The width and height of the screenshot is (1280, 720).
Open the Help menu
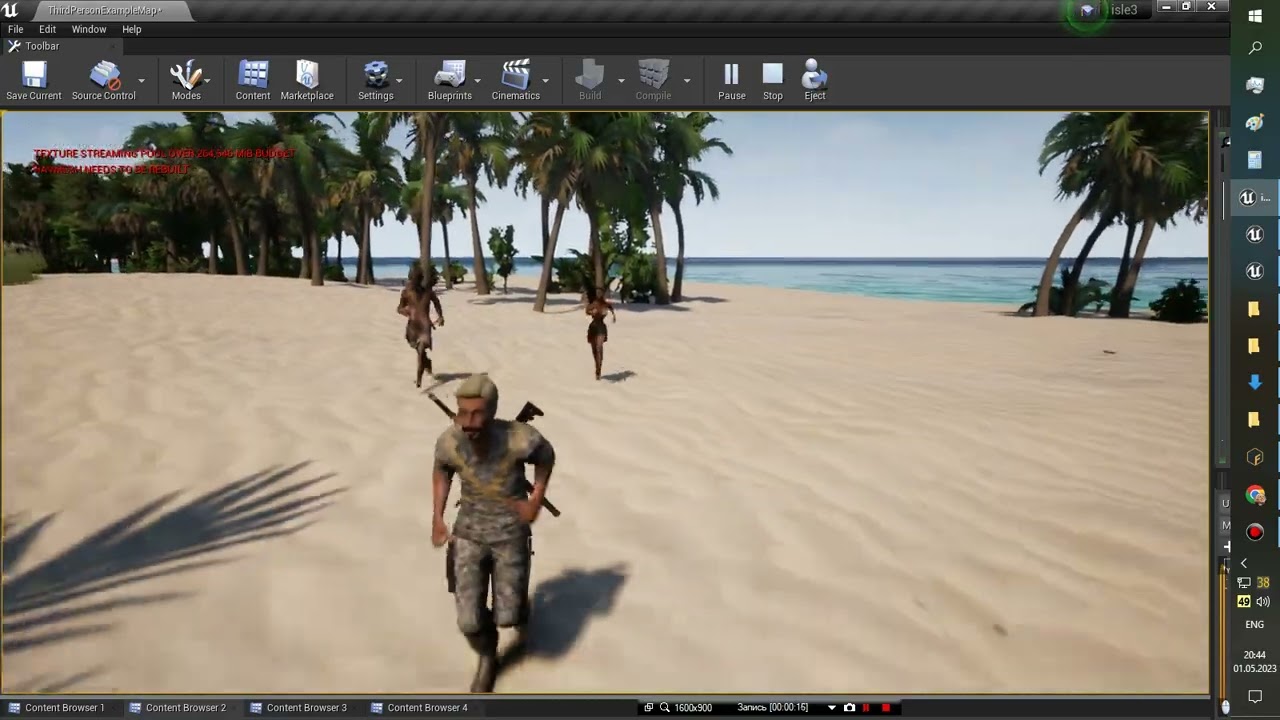132,29
